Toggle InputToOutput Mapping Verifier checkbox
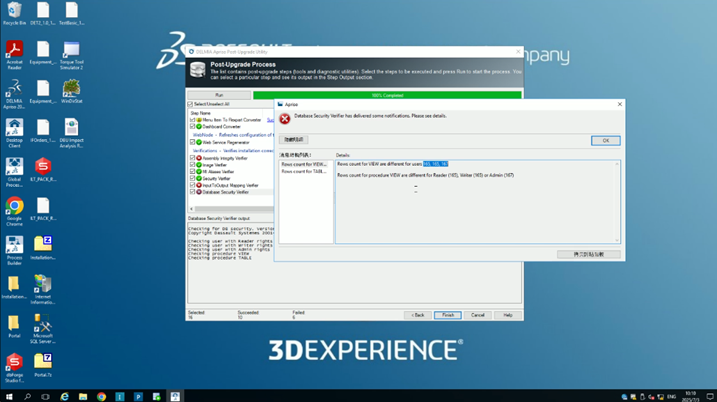 (x=193, y=185)
